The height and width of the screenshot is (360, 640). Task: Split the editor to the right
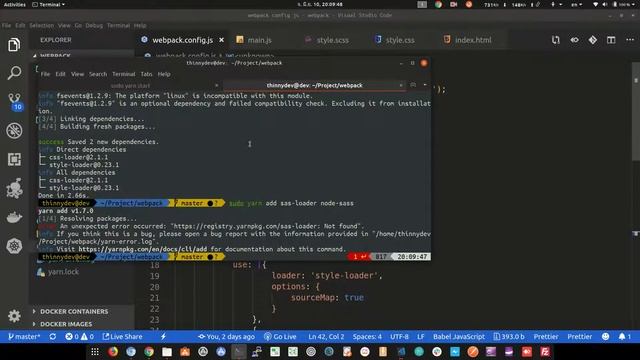611,40
